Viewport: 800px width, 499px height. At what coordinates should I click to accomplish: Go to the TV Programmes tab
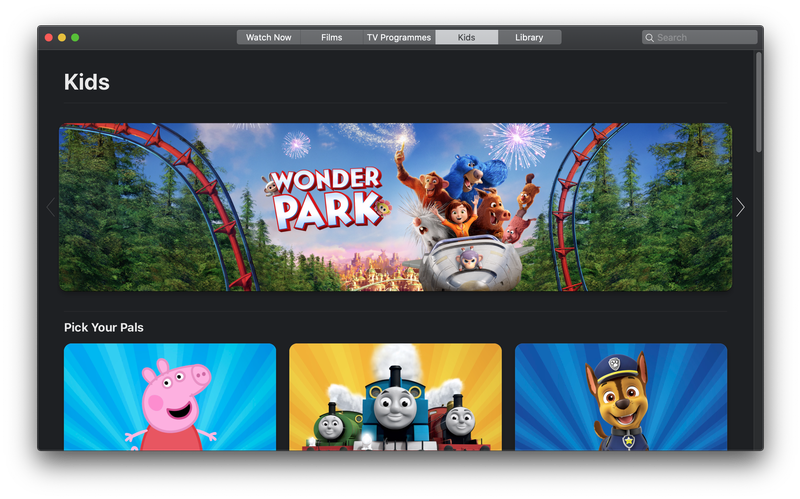click(398, 37)
